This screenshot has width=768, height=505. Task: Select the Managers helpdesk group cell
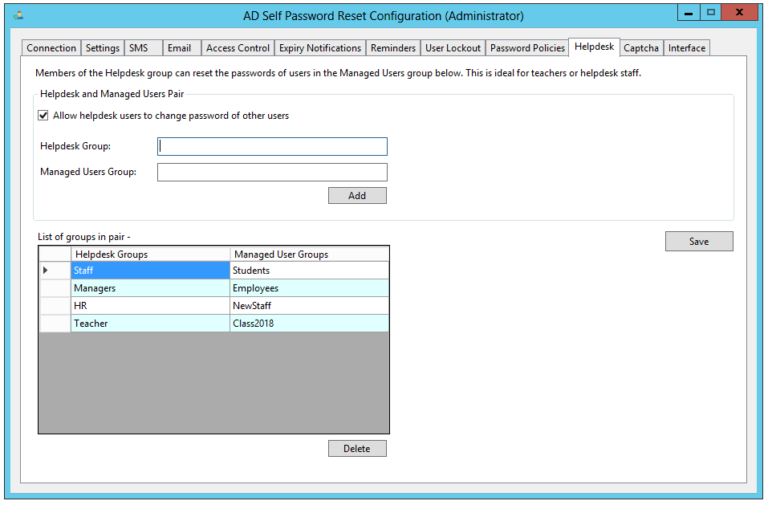tap(150, 288)
